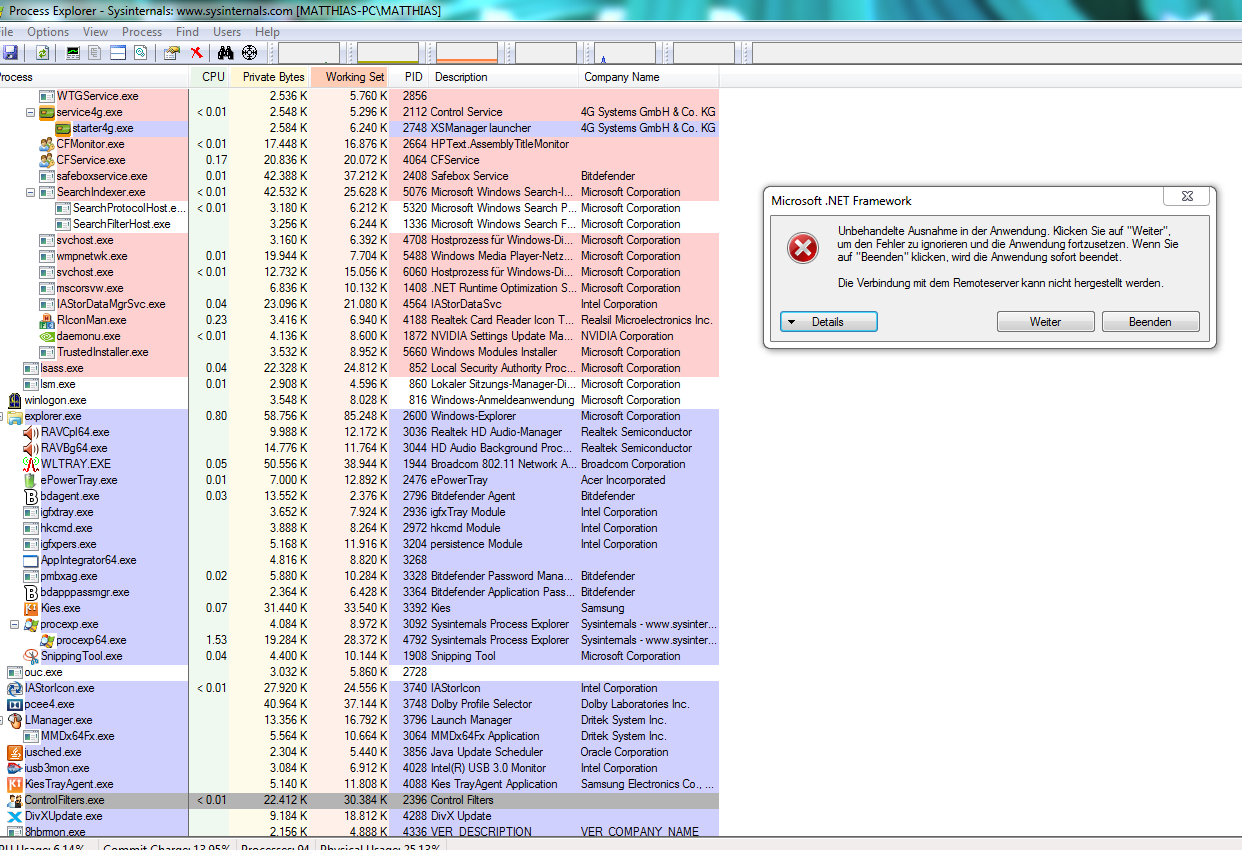Image resolution: width=1242 pixels, height=850 pixels.
Task: Click 'NVIDIA Corporation' company name cell
Action: coord(628,336)
